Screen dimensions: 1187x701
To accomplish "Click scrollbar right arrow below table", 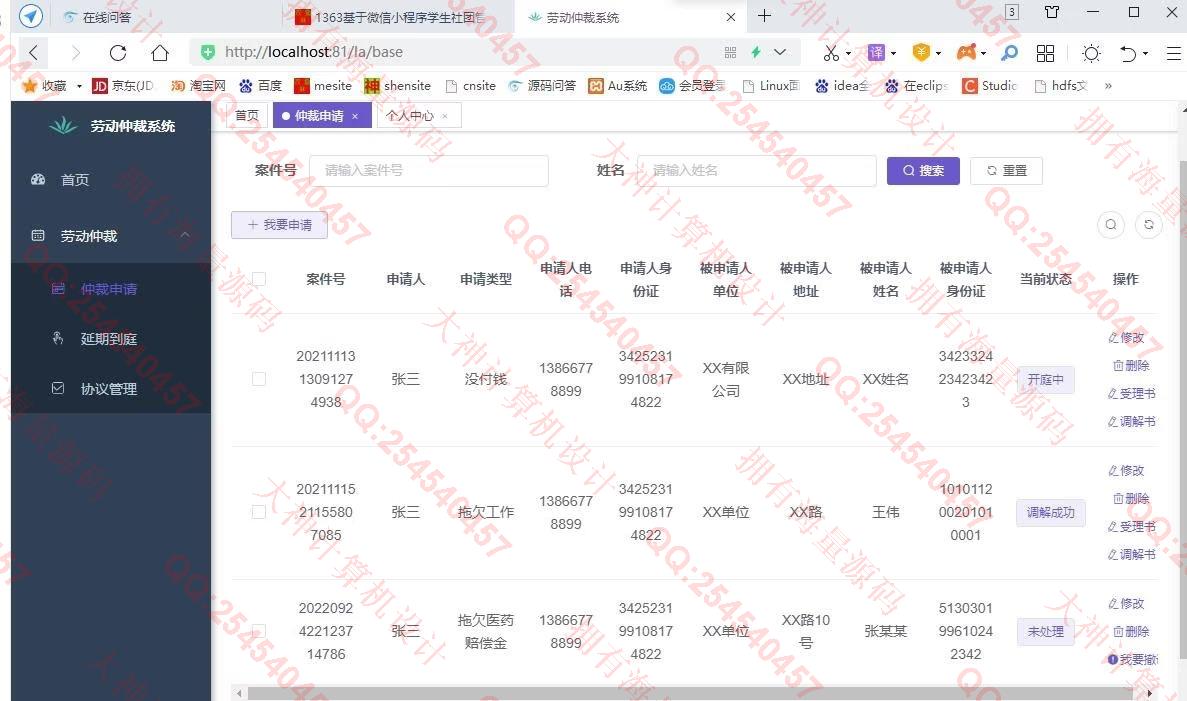I will [x=1149, y=693].
